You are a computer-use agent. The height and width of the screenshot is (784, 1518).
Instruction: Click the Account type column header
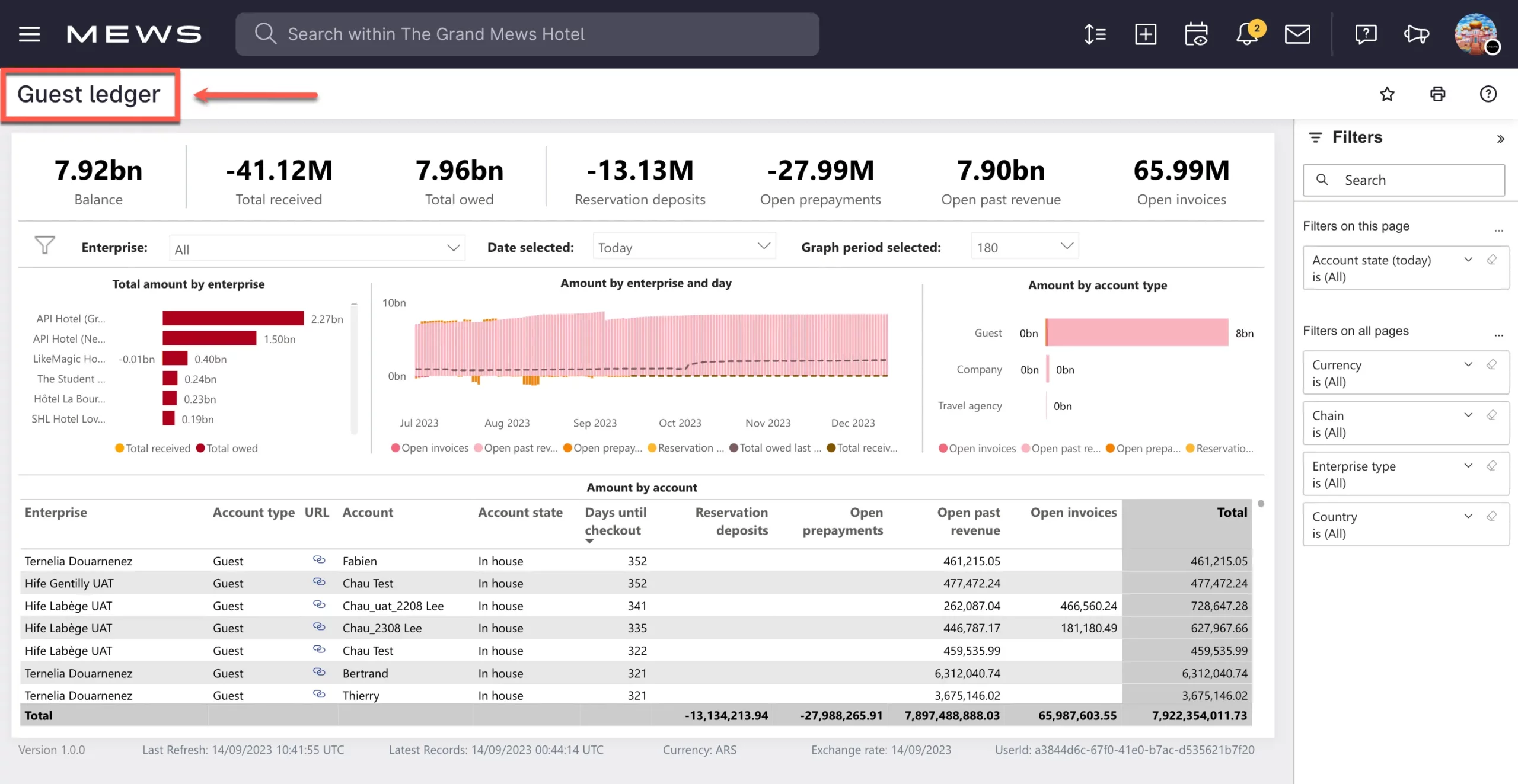pyautogui.click(x=253, y=513)
